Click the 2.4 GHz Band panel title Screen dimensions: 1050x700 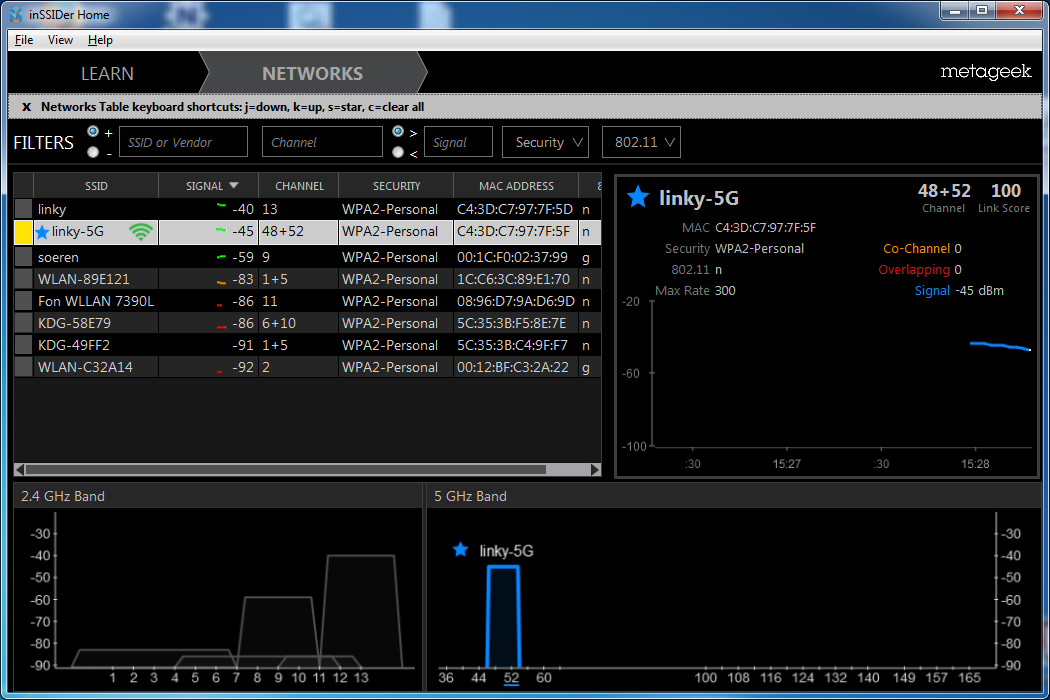pyautogui.click(x=63, y=496)
